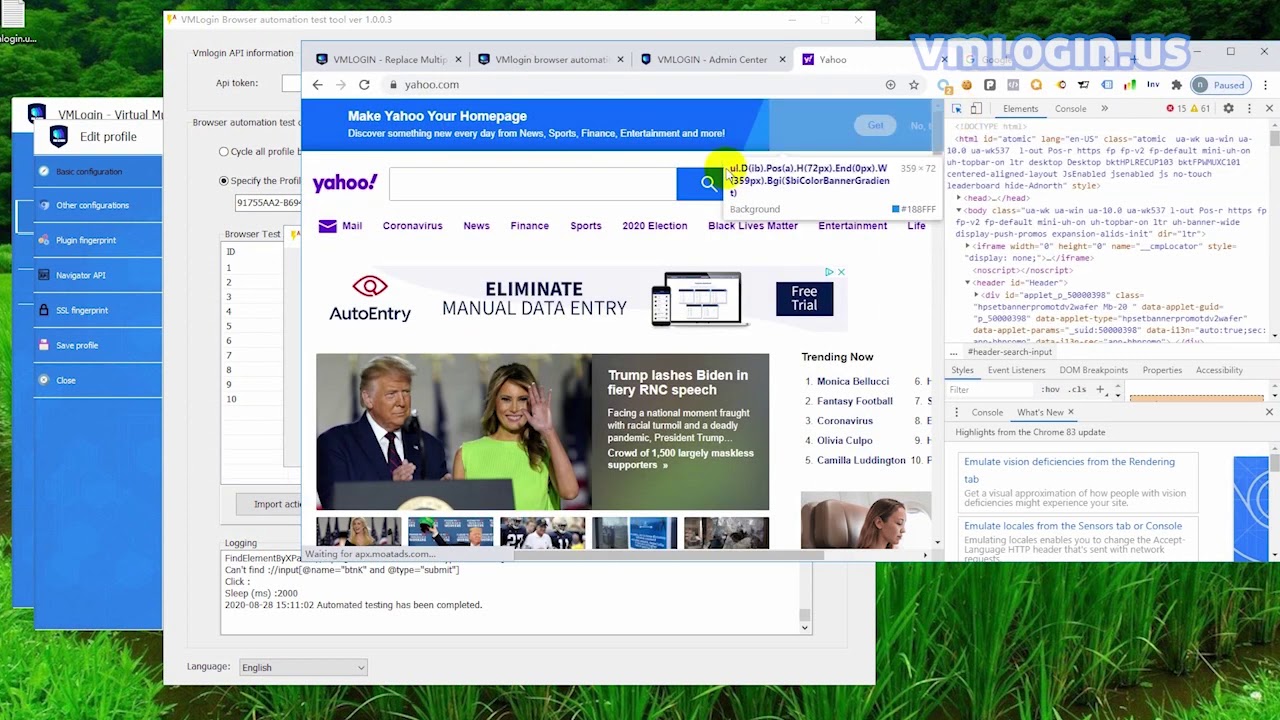1280x720 pixels.
Task: Bookmark this page with the star icon
Action: 913,85
